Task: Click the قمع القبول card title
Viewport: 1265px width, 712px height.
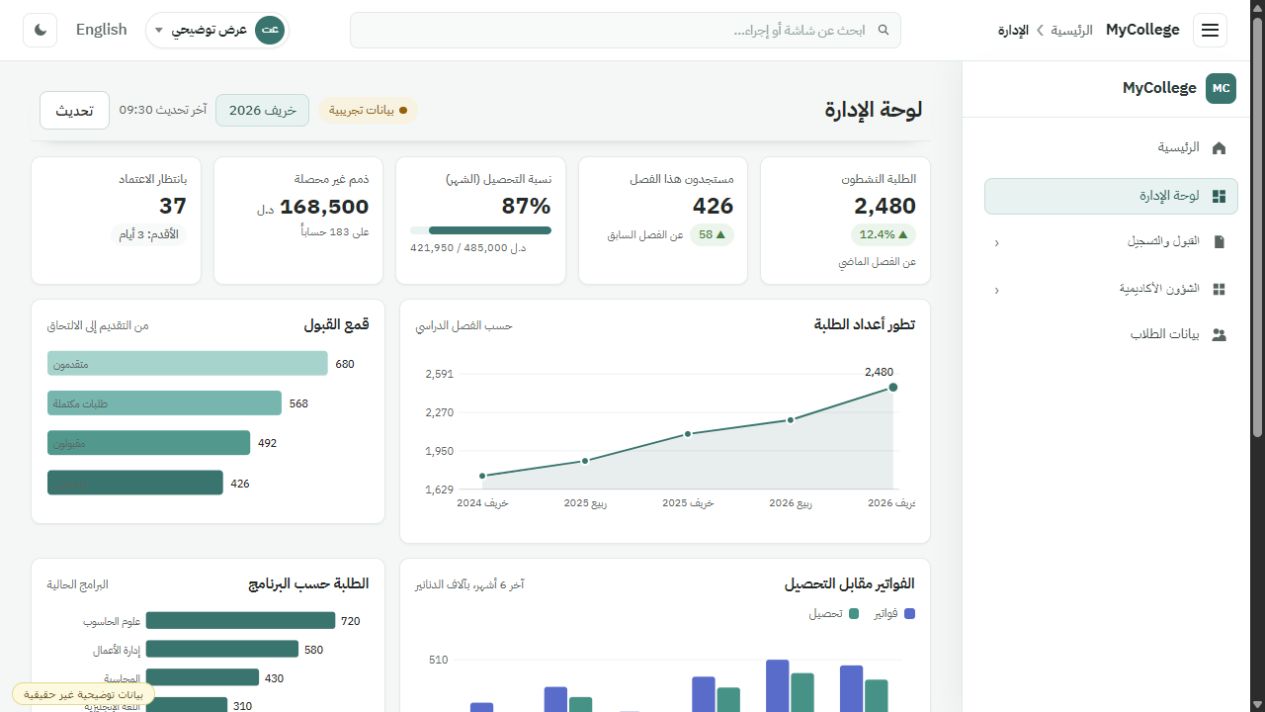Action: click(337, 325)
